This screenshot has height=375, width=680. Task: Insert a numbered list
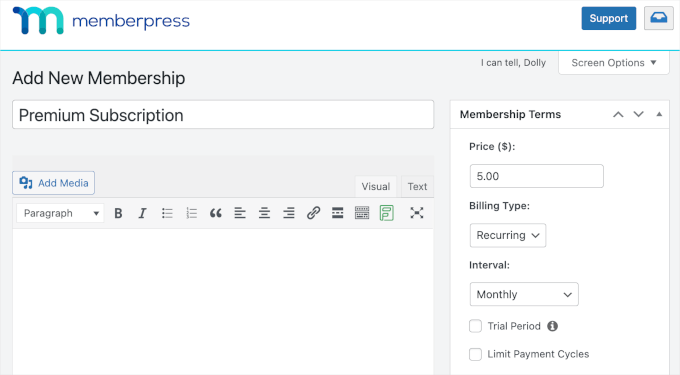click(191, 213)
